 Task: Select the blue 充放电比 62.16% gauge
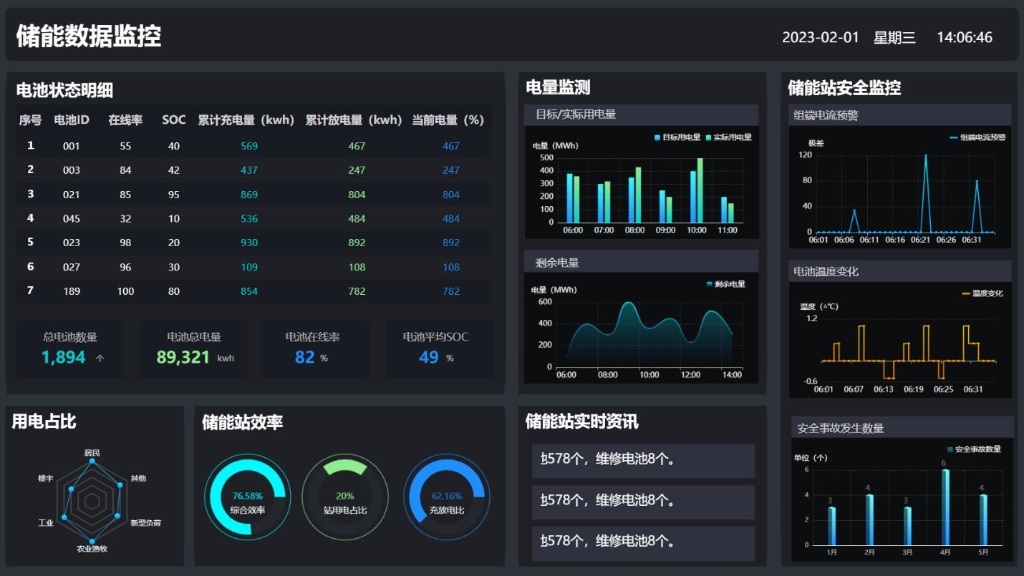pyautogui.click(x=447, y=497)
